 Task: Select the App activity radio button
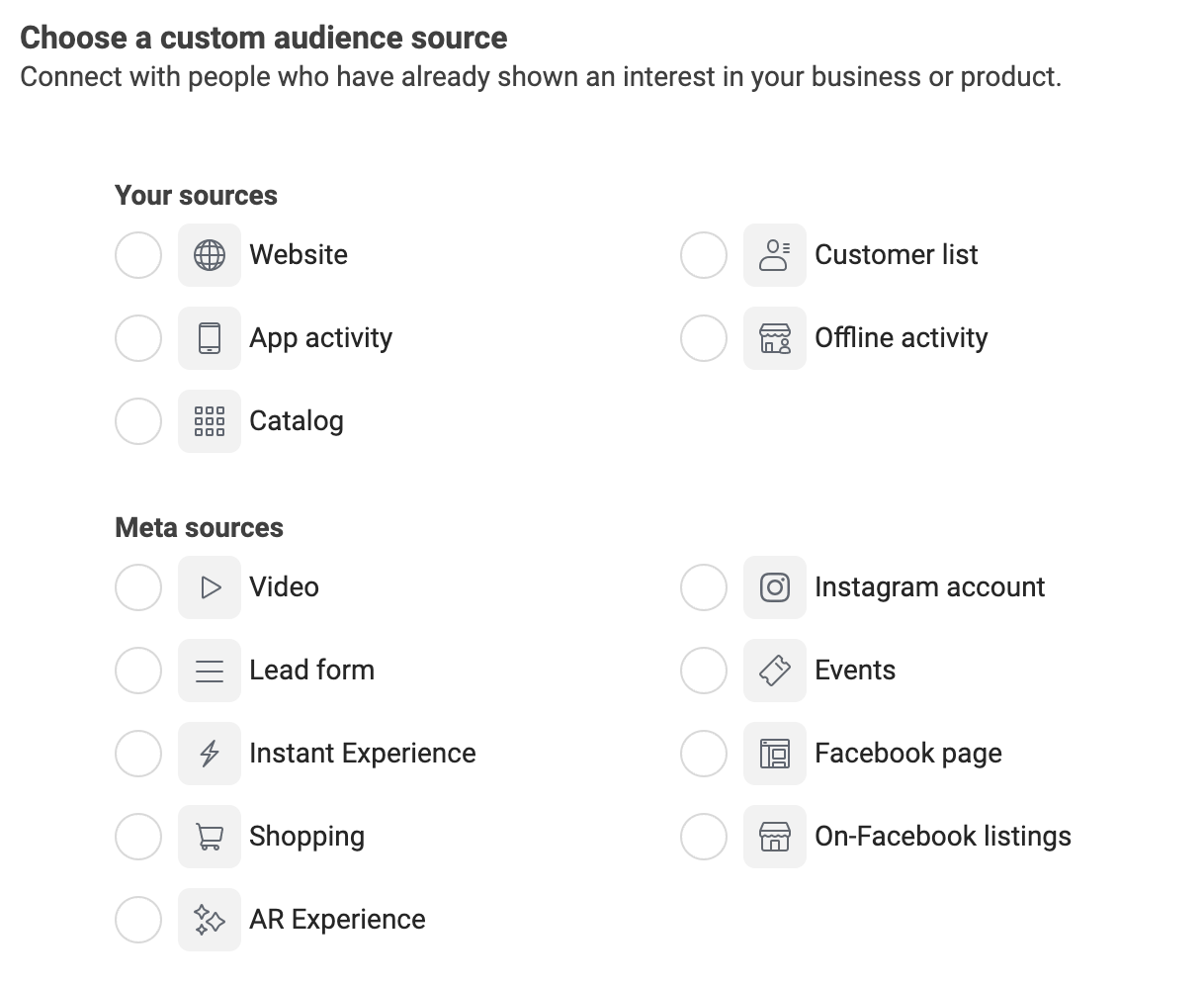point(138,338)
